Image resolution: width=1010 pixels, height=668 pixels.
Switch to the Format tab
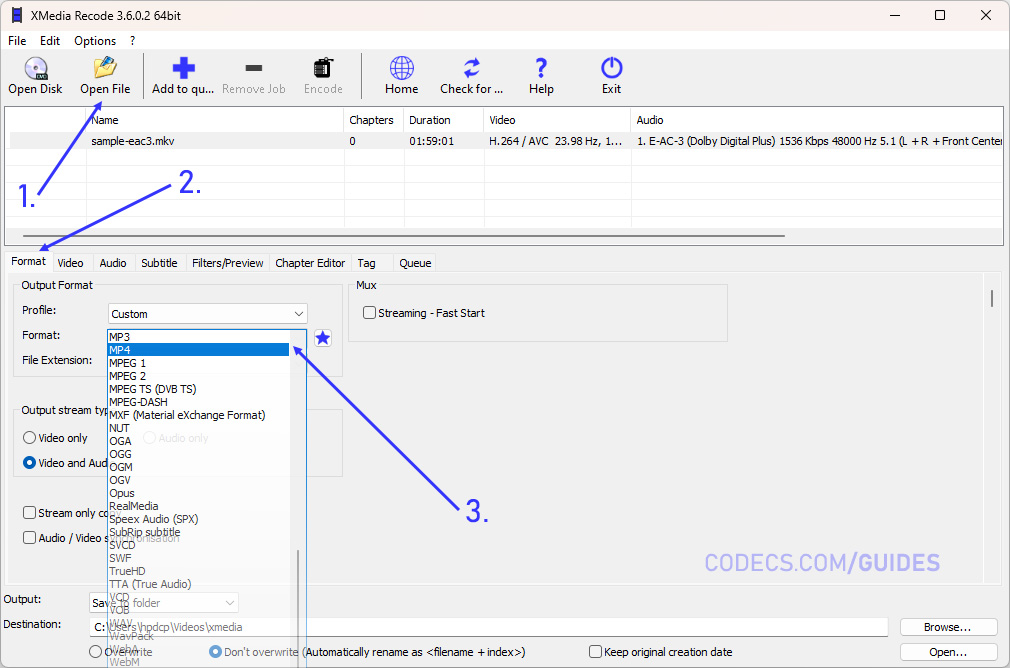[28, 262]
